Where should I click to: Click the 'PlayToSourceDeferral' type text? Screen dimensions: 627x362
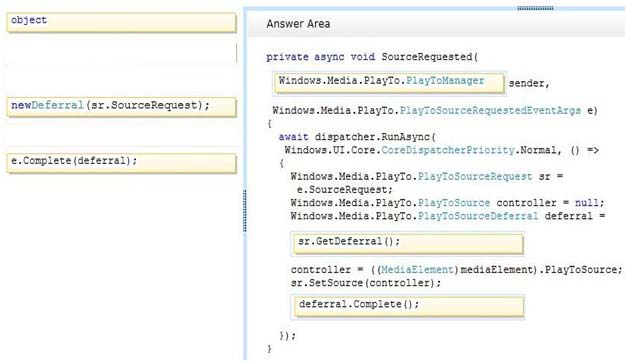pos(478,216)
